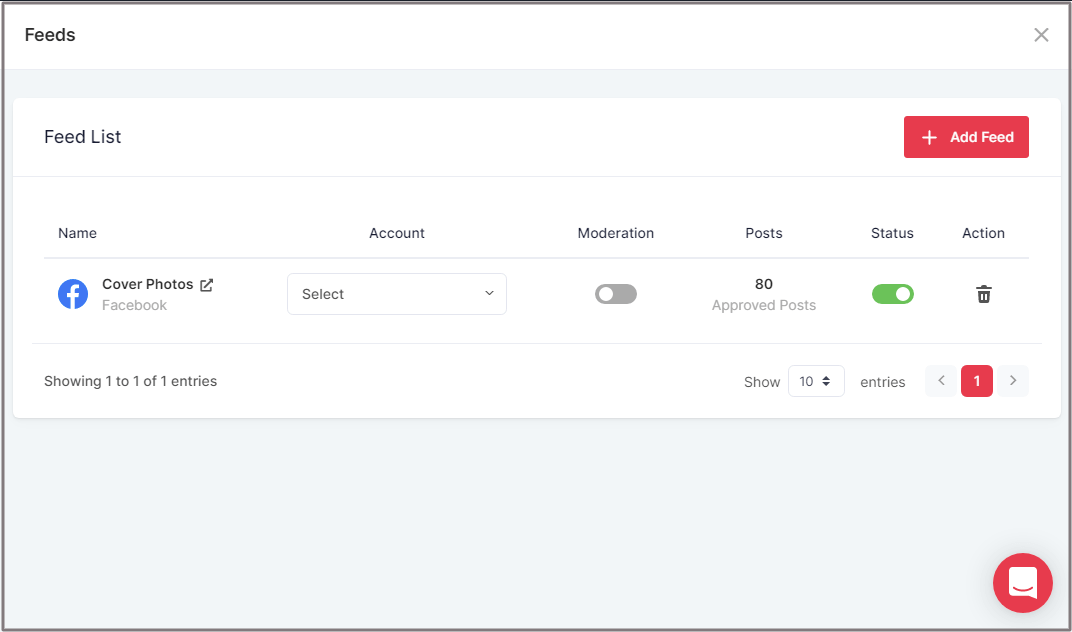Click the 80 Approved Posts count
The image size is (1072, 632).
click(x=764, y=294)
